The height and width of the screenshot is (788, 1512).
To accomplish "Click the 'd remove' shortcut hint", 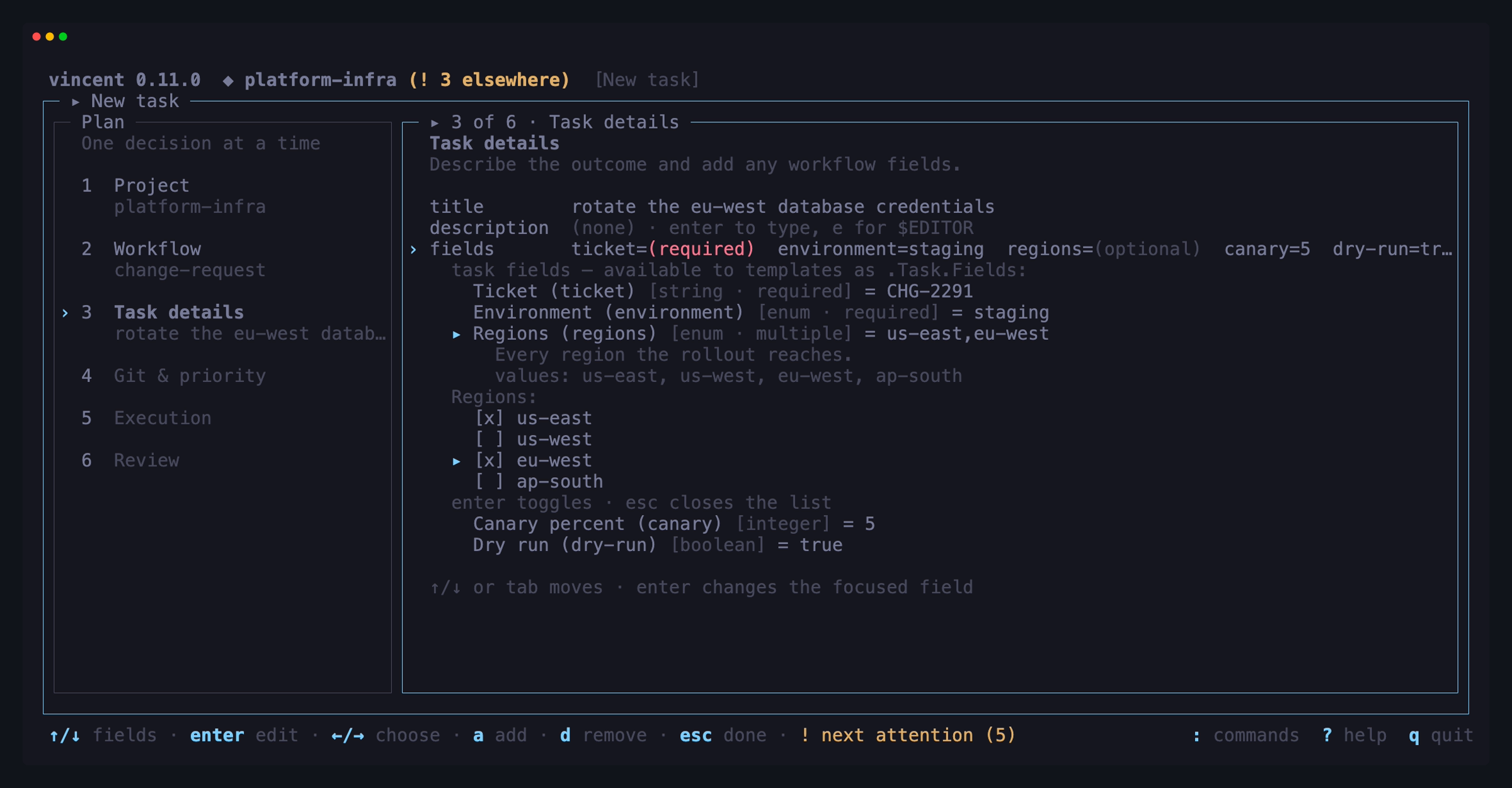I will coord(604,735).
